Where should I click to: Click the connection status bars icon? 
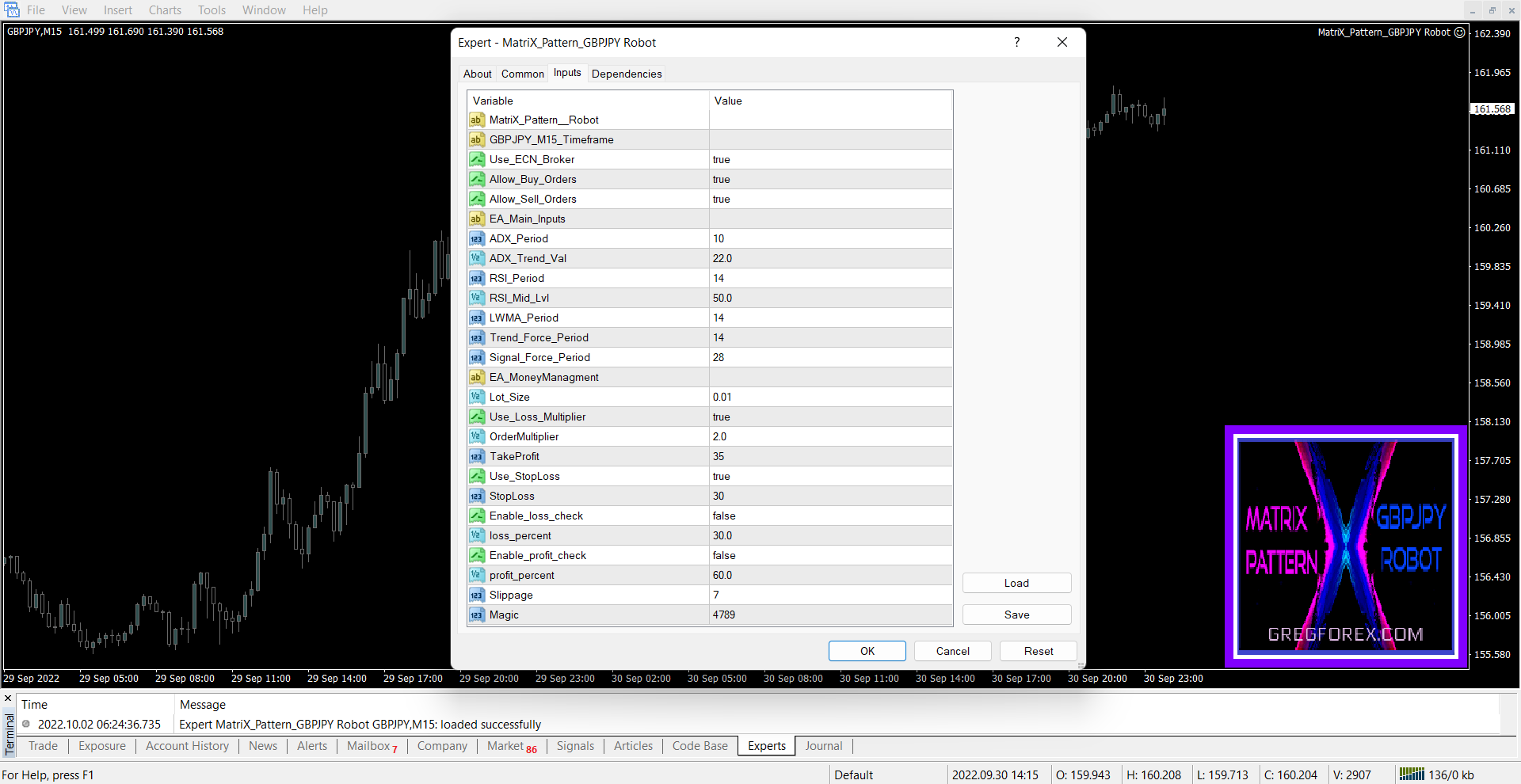1411,774
